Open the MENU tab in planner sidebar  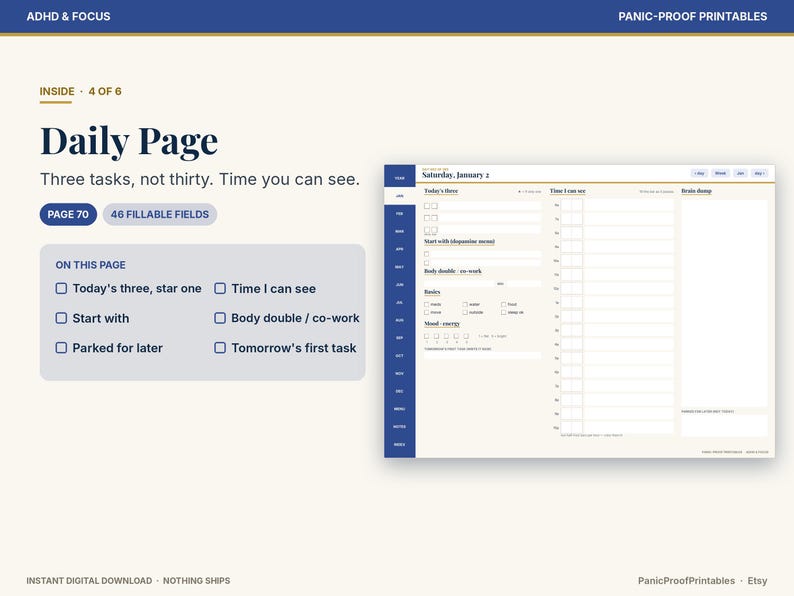[x=400, y=409]
